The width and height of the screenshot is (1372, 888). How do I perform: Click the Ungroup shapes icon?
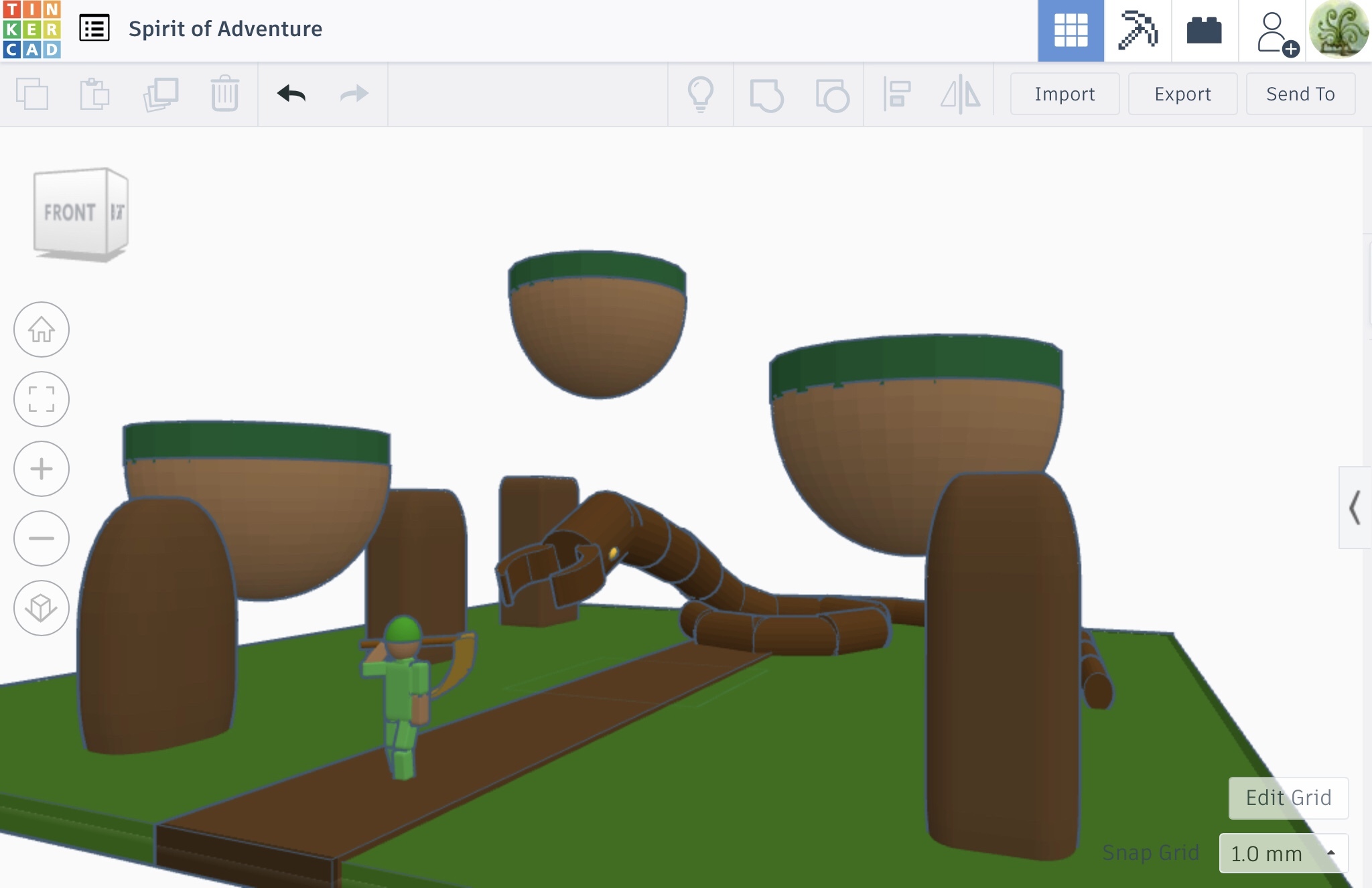(x=832, y=95)
